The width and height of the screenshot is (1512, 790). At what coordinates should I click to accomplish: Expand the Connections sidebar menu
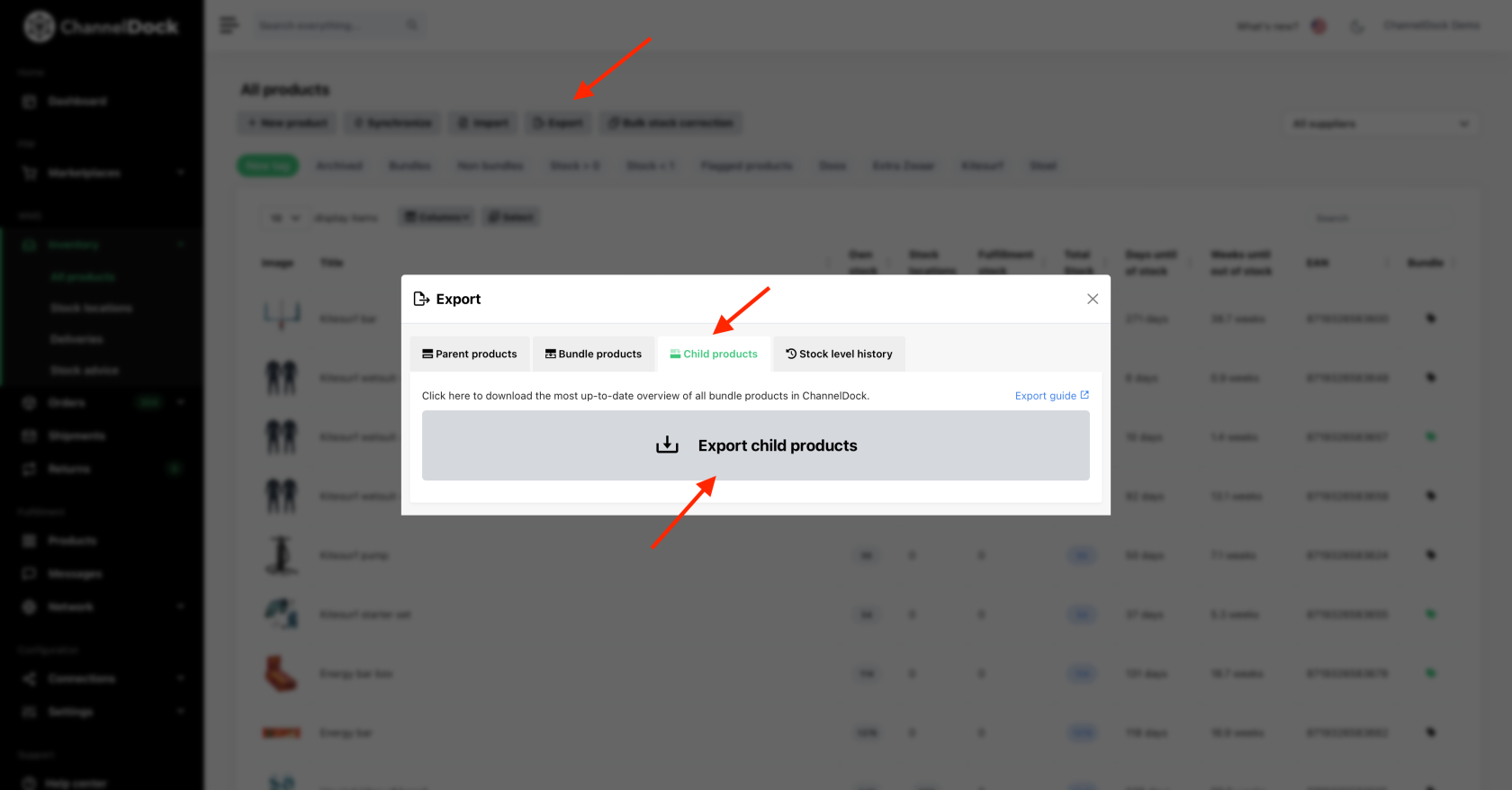[x=181, y=678]
